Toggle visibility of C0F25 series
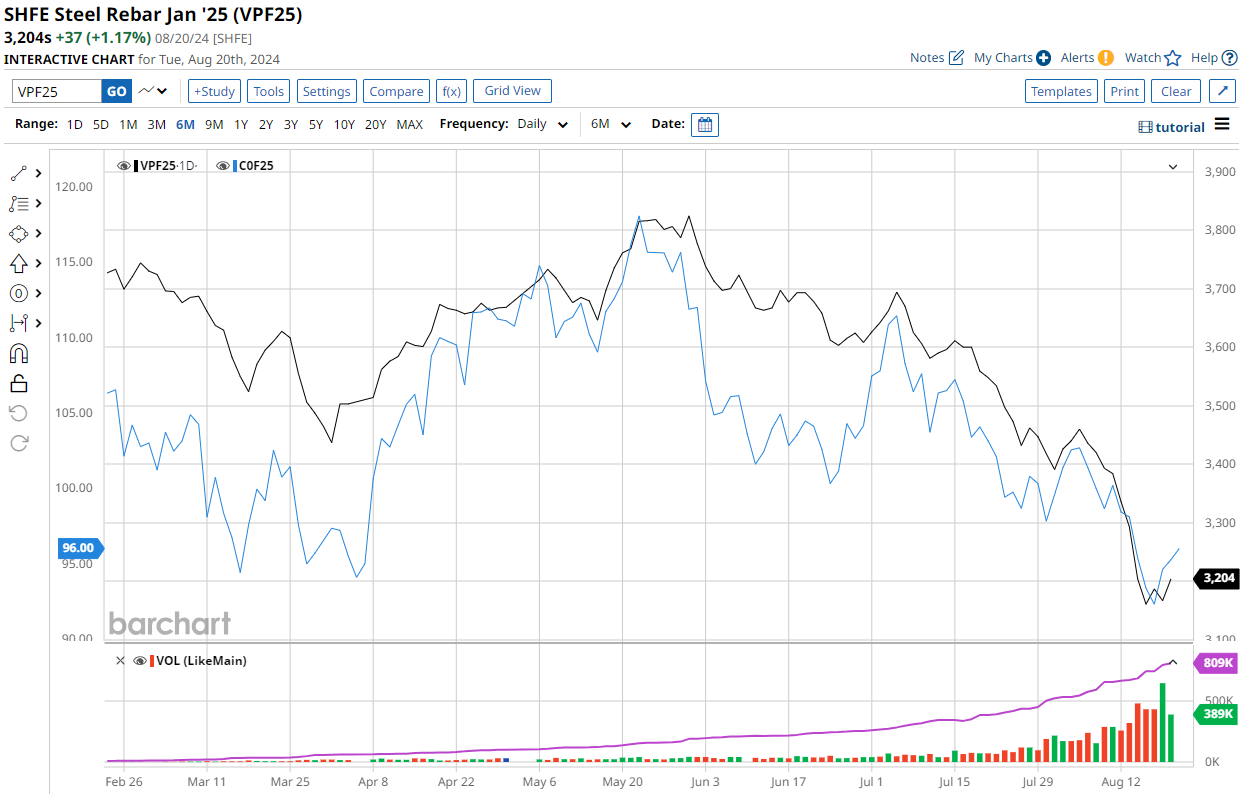 tap(222, 166)
